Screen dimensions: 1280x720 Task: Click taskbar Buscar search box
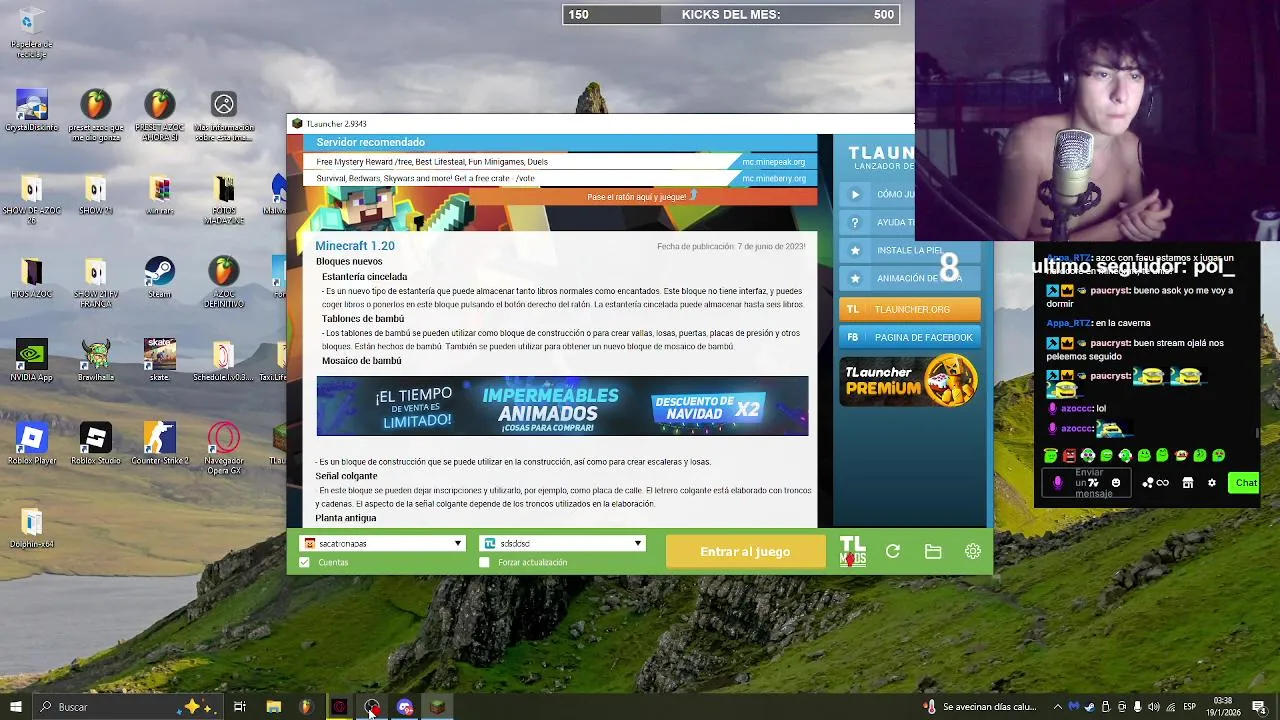(128, 707)
